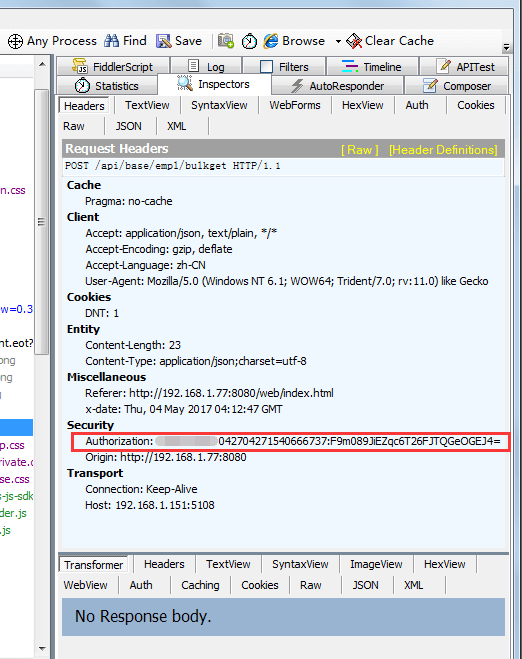This screenshot has width=522, height=659.
Task: Open request Cookies inspector tab
Action: [x=476, y=105]
